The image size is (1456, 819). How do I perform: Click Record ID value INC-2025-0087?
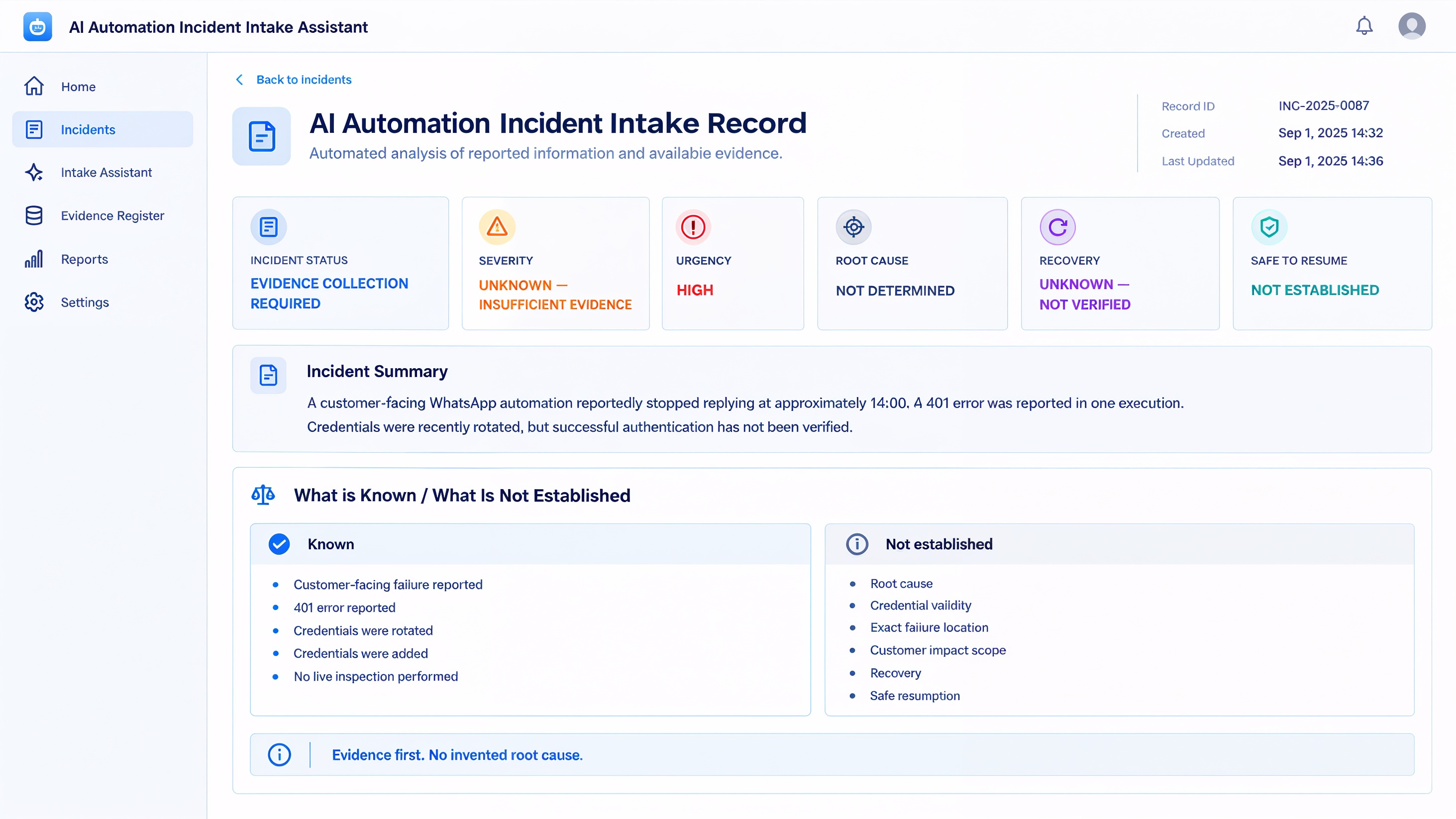pos(1324,105)
